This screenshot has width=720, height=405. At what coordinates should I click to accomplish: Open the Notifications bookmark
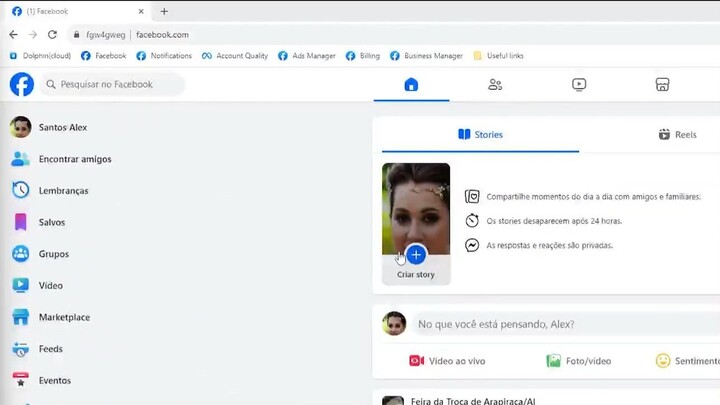click(164, 56)
